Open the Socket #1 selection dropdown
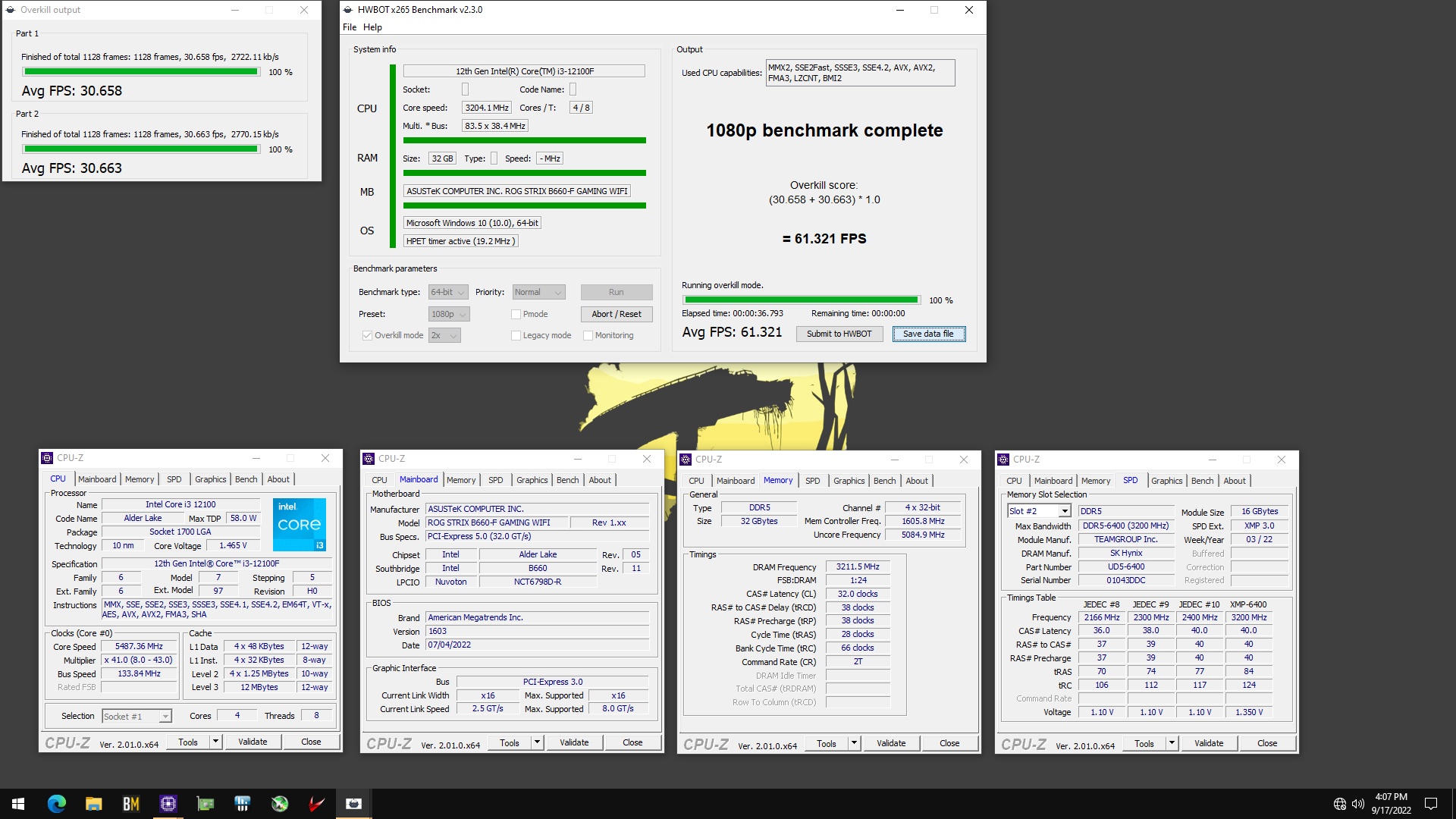Image resolution: width=1456 pixels, height=819 pixels. coord(137,717)
